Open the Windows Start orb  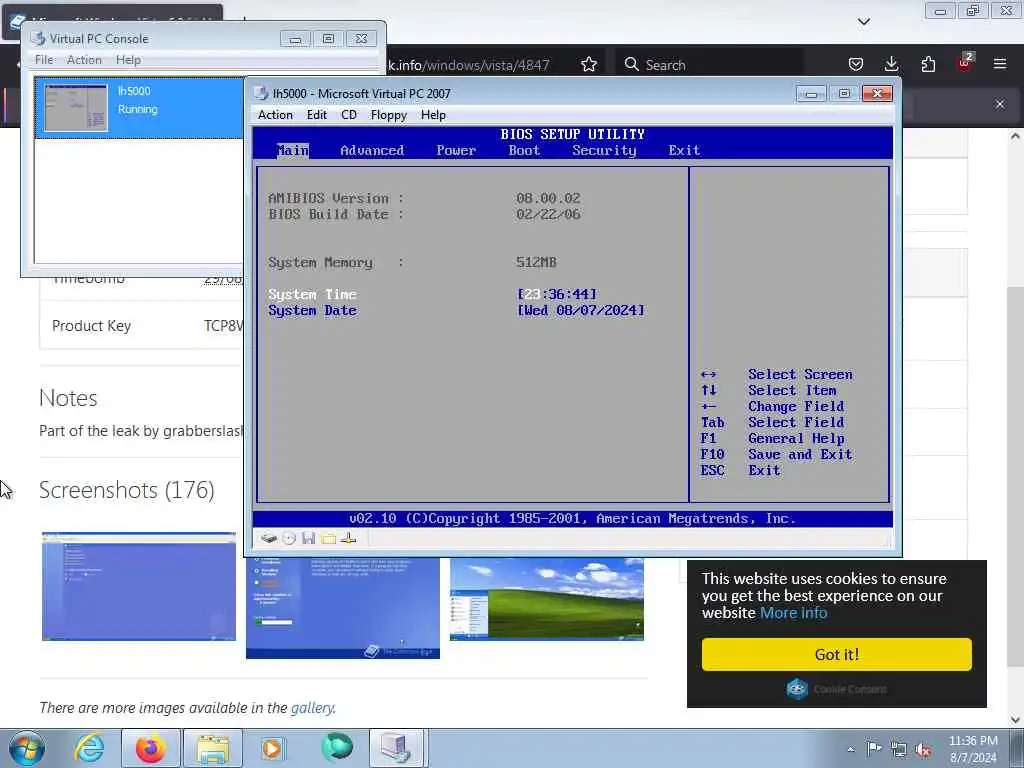(x=27, y=748)
